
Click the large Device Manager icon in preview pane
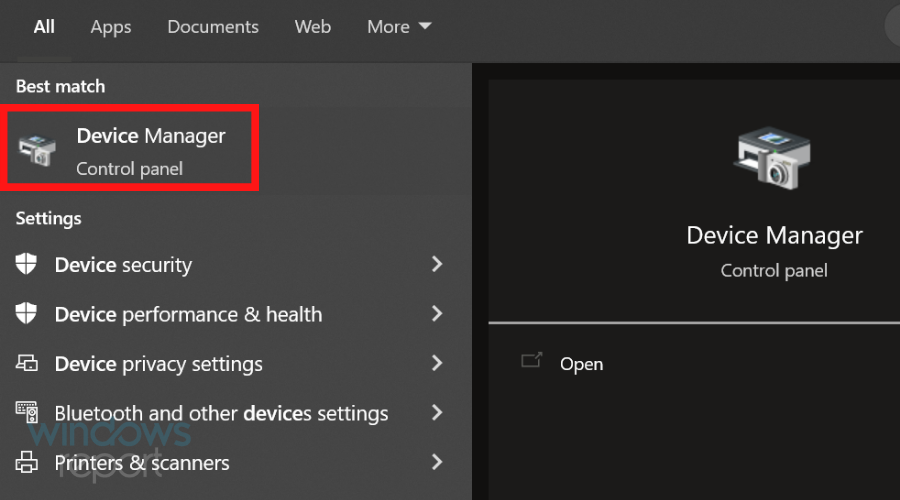(x=773, y=158)
